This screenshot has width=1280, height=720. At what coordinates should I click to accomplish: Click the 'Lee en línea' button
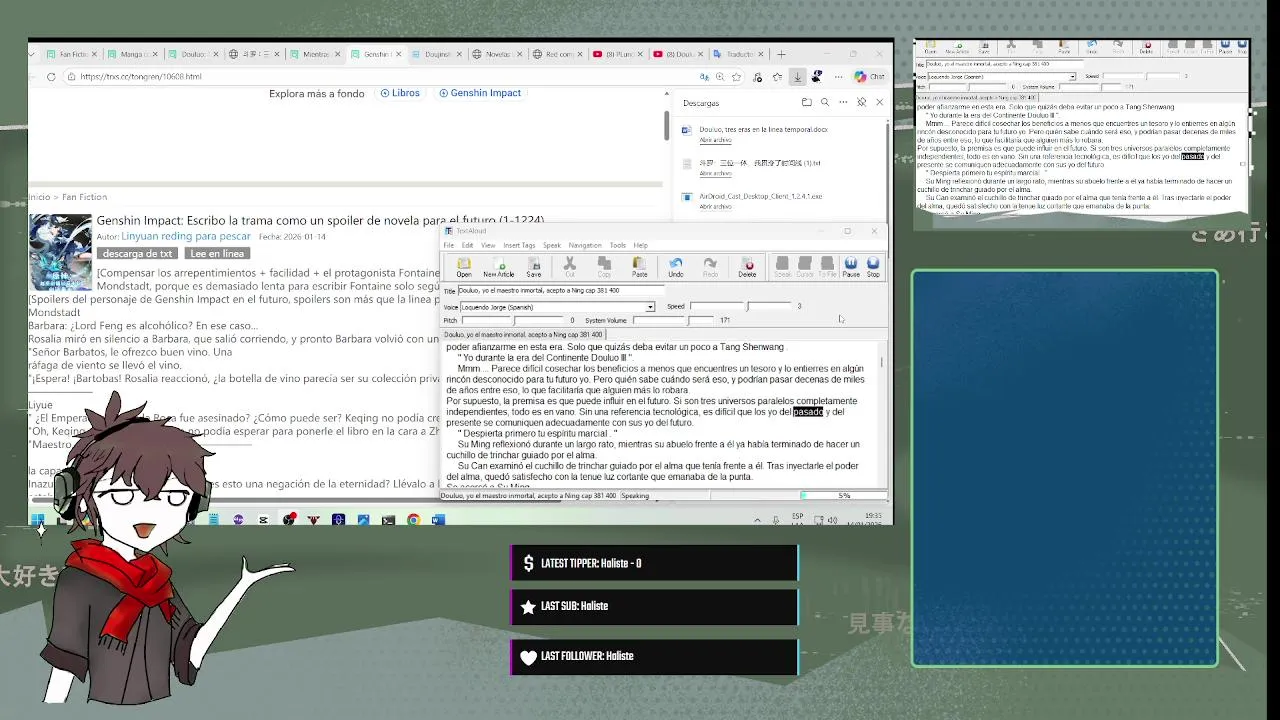coord(217,254)
